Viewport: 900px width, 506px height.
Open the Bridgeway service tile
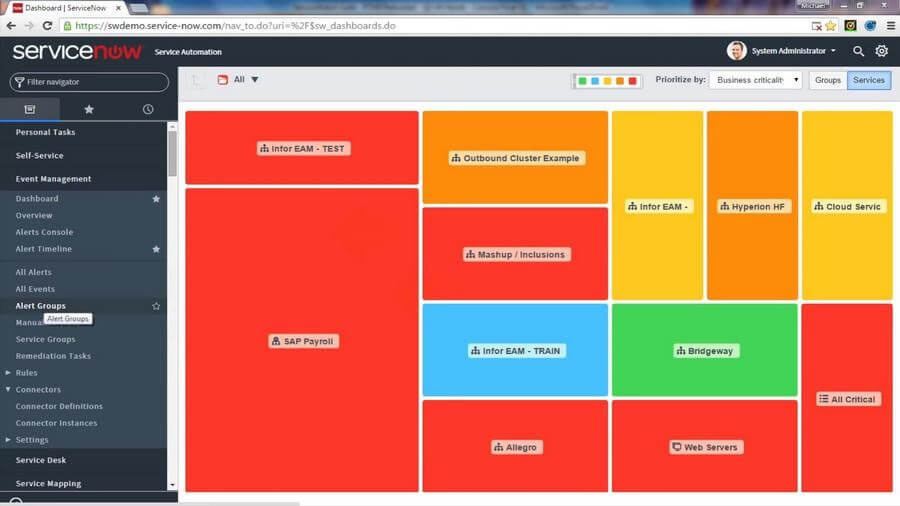point(705,351)
